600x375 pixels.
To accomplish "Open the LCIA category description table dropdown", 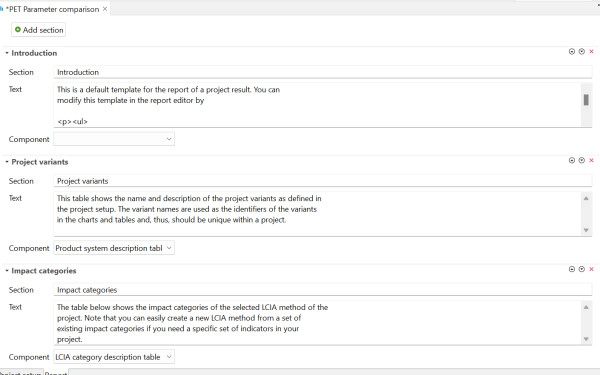I will [114, 357].
